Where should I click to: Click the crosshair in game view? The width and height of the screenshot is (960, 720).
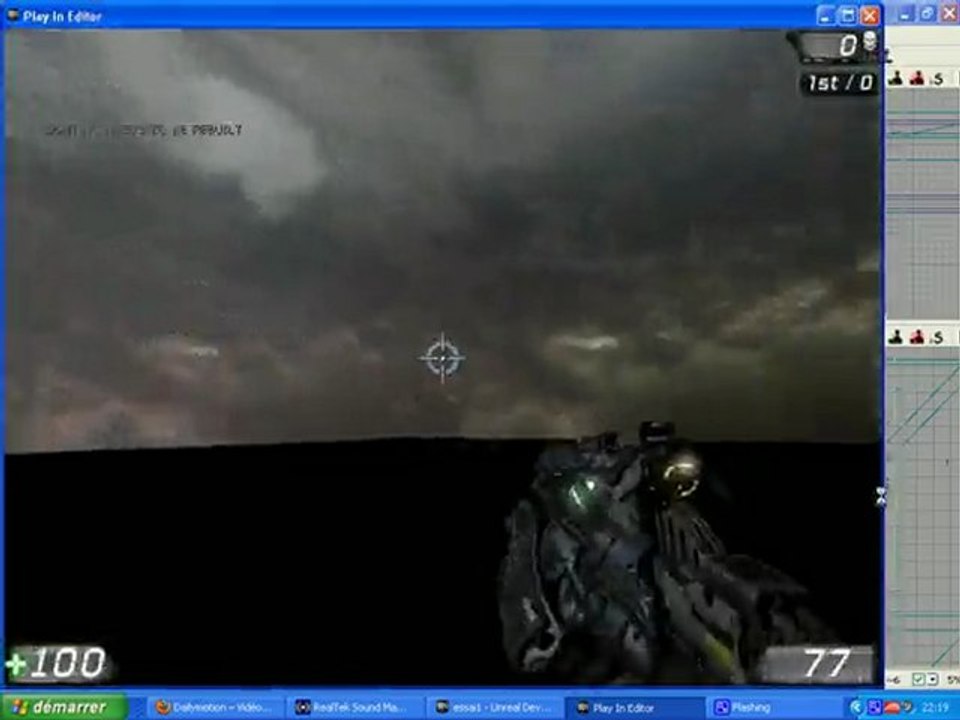click(442, 358)
